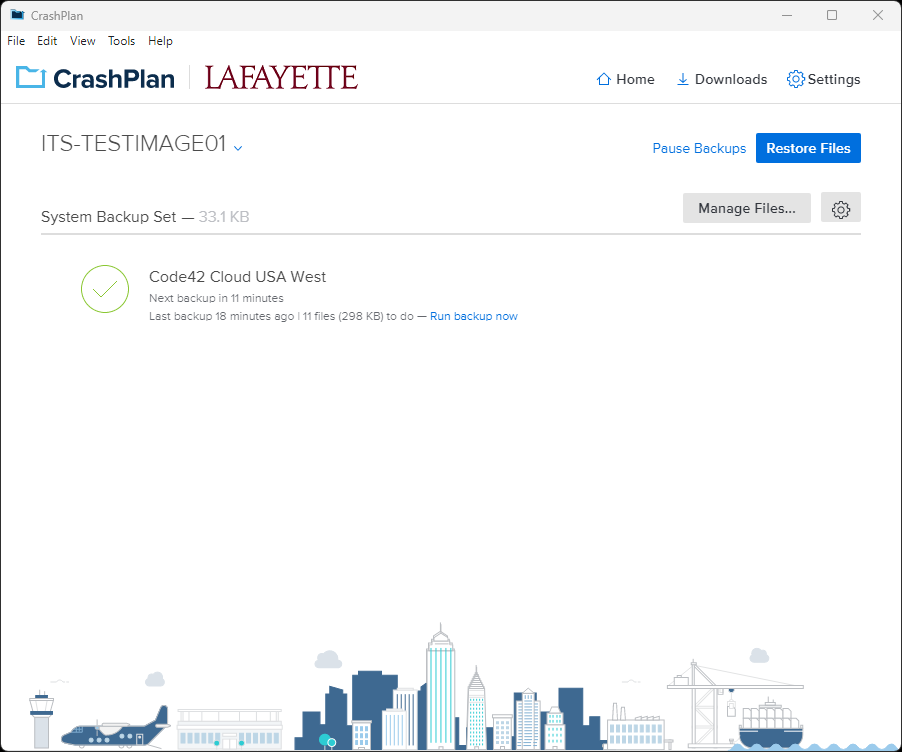Open the File menu
Screen dimensions: 902x752
[16, 41]
